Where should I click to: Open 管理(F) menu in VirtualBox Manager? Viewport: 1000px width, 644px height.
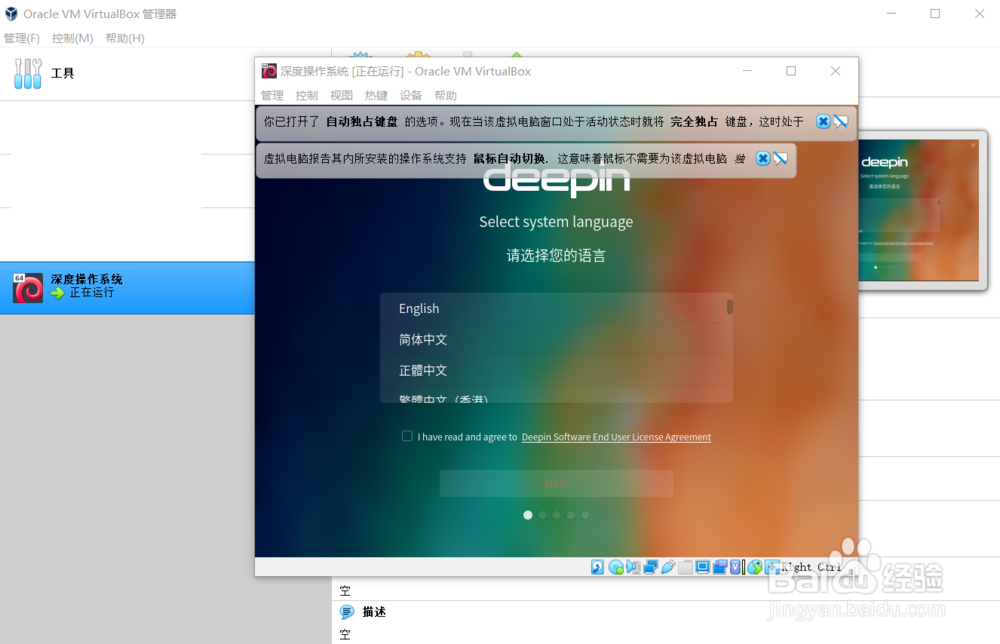pos(22,38)
